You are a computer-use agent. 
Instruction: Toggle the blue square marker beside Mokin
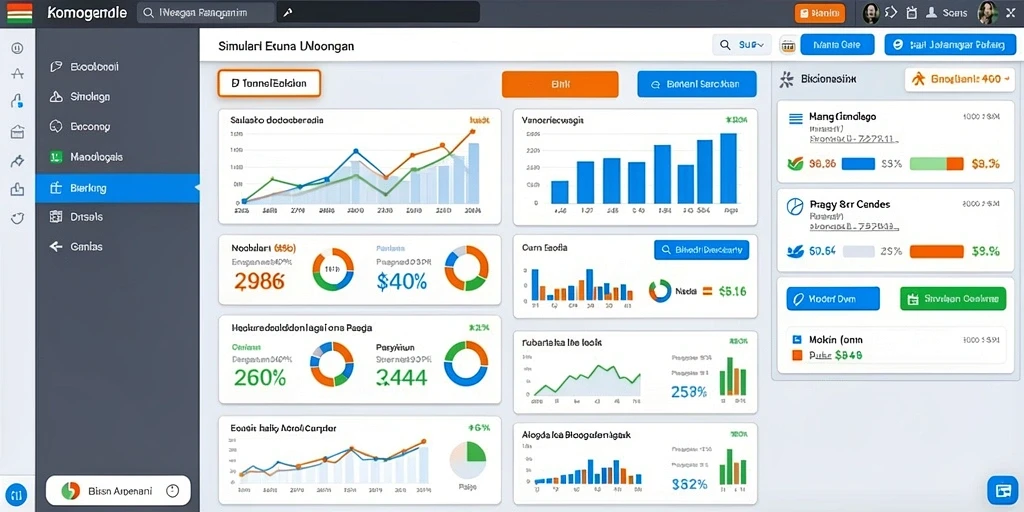pyautogui.click(x=796, y=340)
